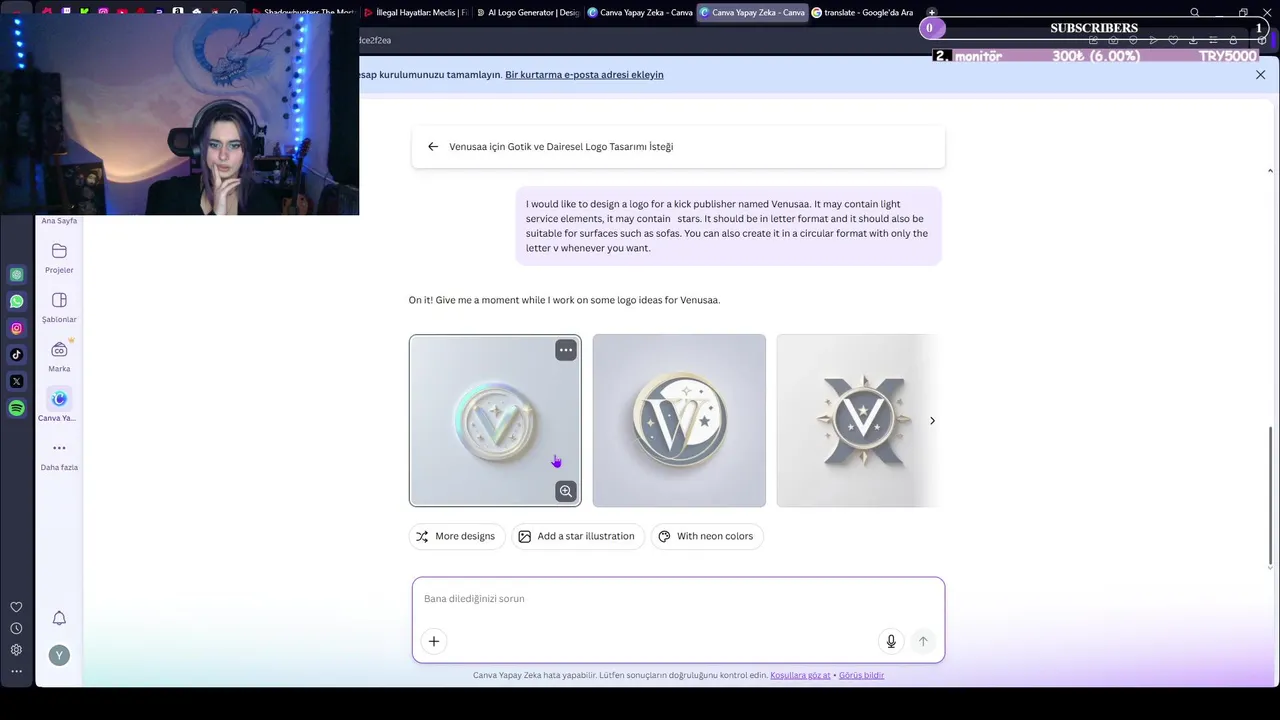The height and width of the screenshot is (720, 1280).
Task: Open more options on first logo design
Action: tap(566, 350)
